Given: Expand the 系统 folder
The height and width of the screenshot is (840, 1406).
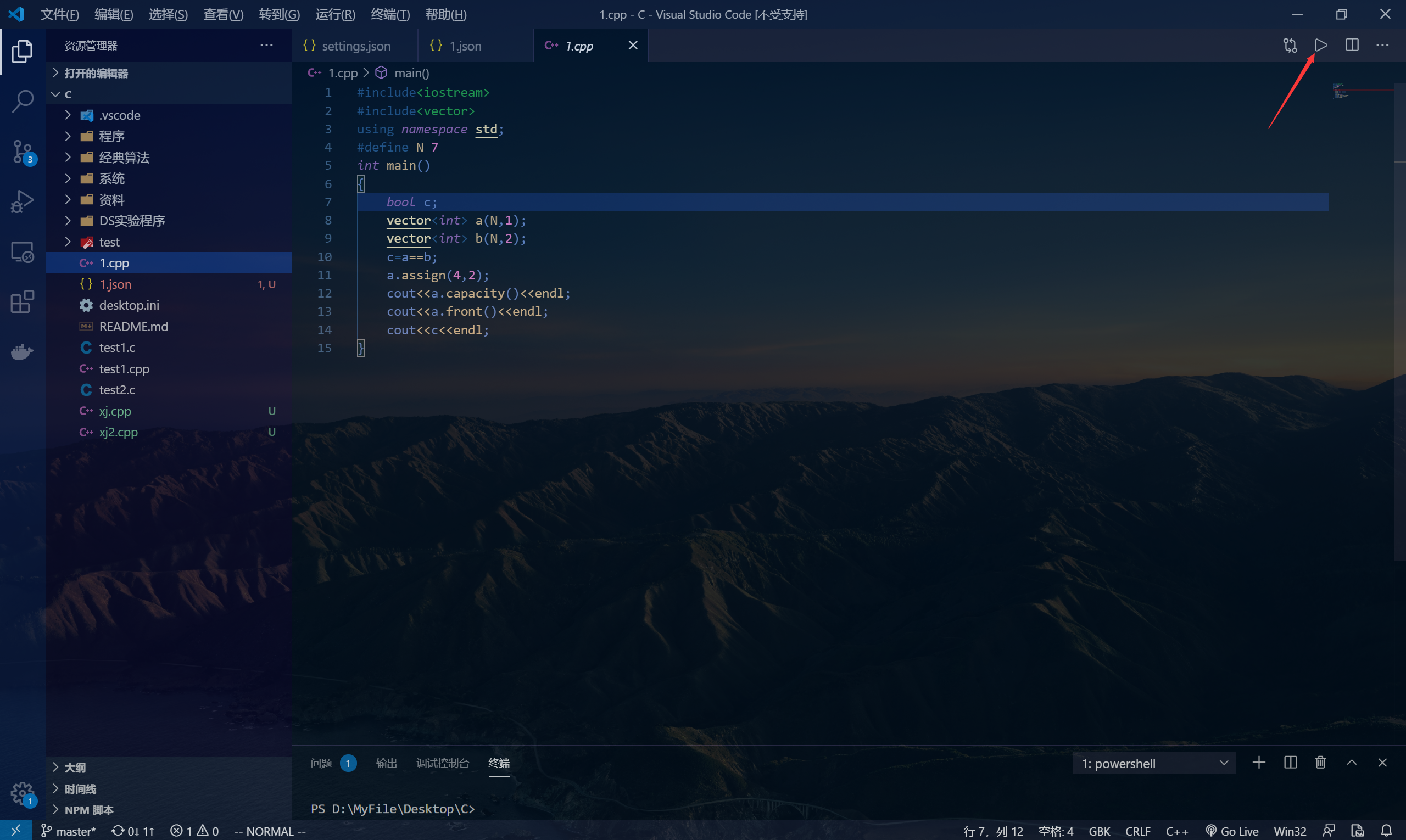Looking at the screenshot, I should point(168,179).
